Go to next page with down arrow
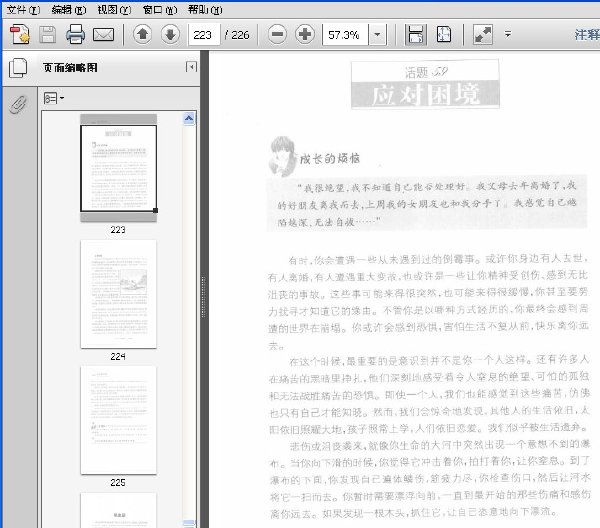 [x=170, y=34]
